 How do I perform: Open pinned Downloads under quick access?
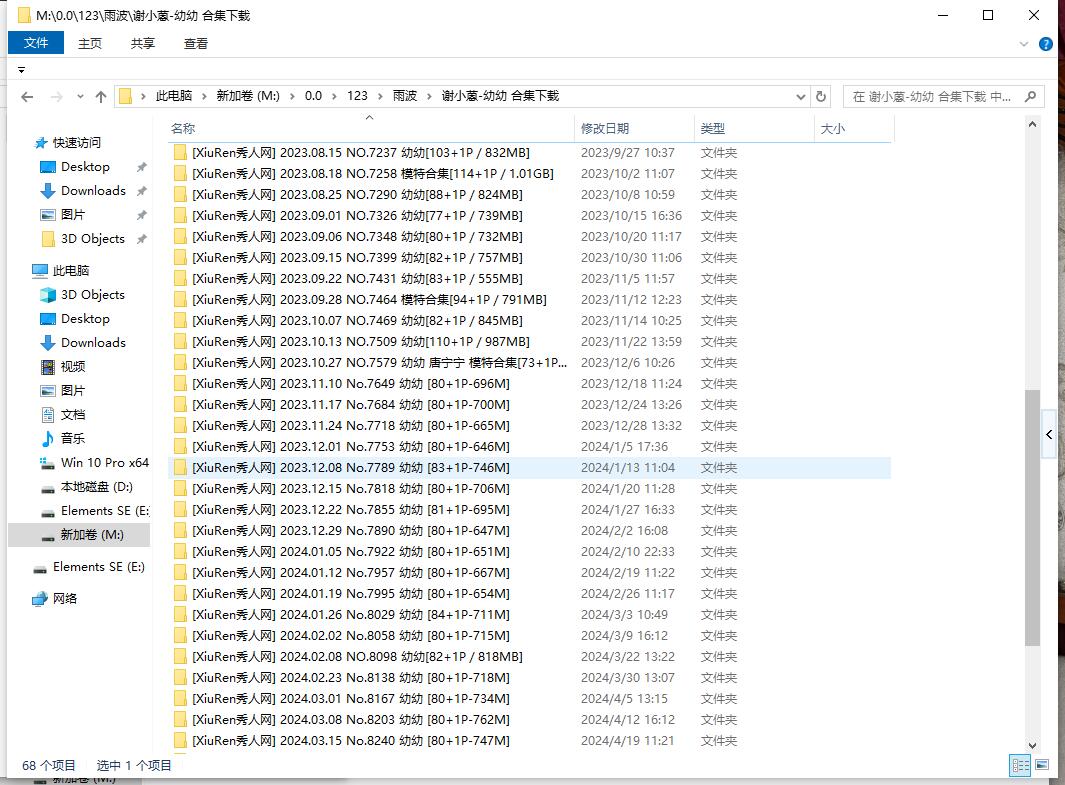pyautogui.click(x=93, y=191)
